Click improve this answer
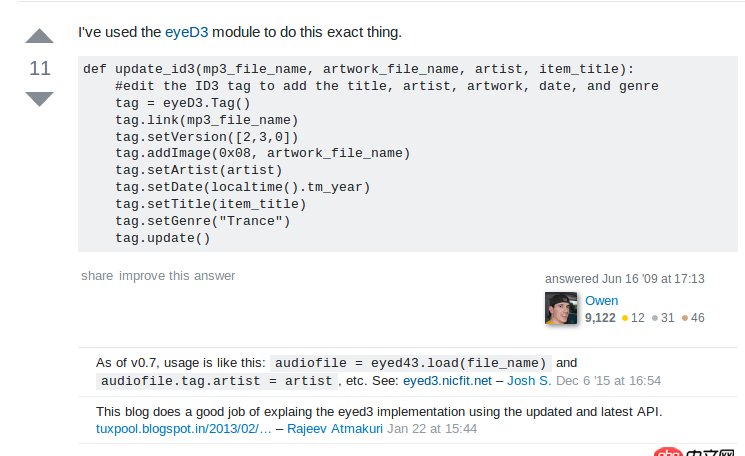The image size is (745, 456). click(x=177, y=275)
